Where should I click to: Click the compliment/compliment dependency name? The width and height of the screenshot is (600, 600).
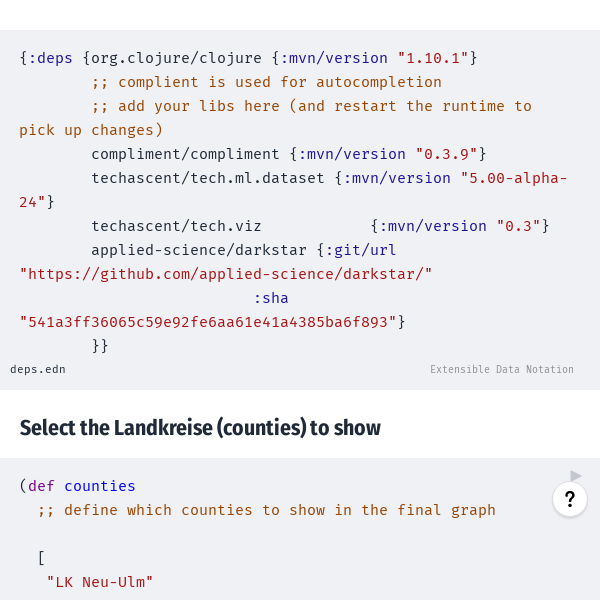pos(185,154)
